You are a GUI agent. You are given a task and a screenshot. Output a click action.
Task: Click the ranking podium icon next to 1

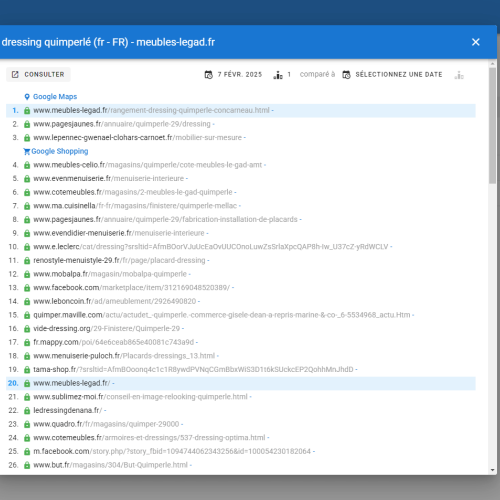[x=278, y=75]
